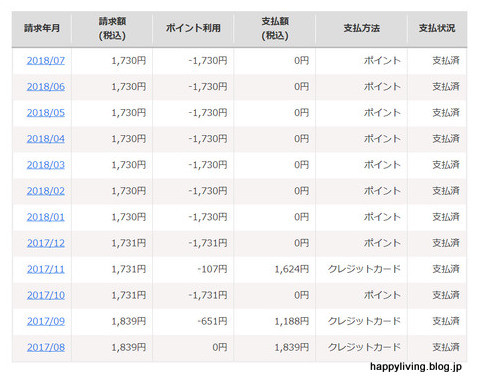Screen dimensions: 478x386
Task: Click 支払済 status in the 2018/05 row
Action: (x=446, y=113)
